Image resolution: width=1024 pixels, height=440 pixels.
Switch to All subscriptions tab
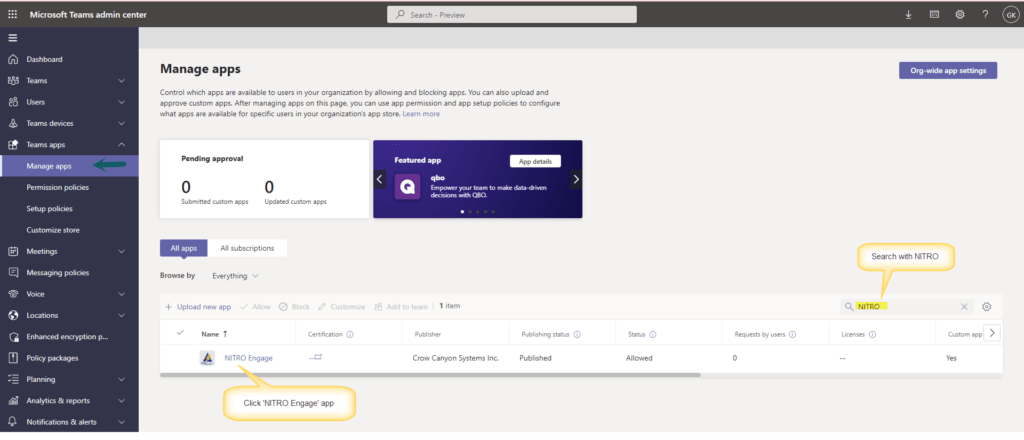(247, 248)
